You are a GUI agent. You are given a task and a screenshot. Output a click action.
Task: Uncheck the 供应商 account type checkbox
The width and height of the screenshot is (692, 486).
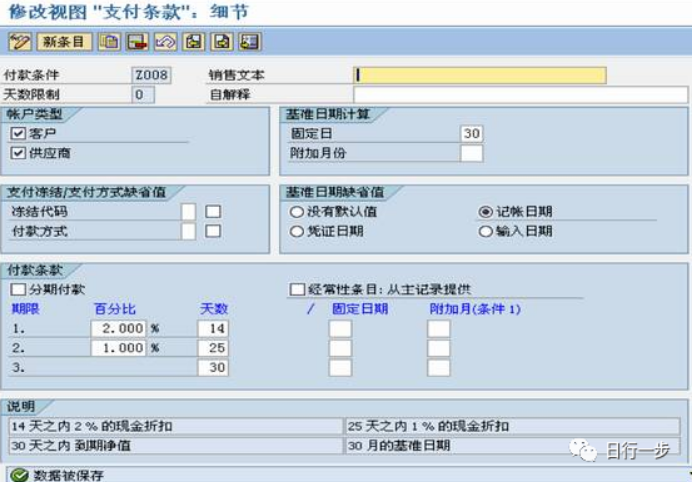pos(18,153)
